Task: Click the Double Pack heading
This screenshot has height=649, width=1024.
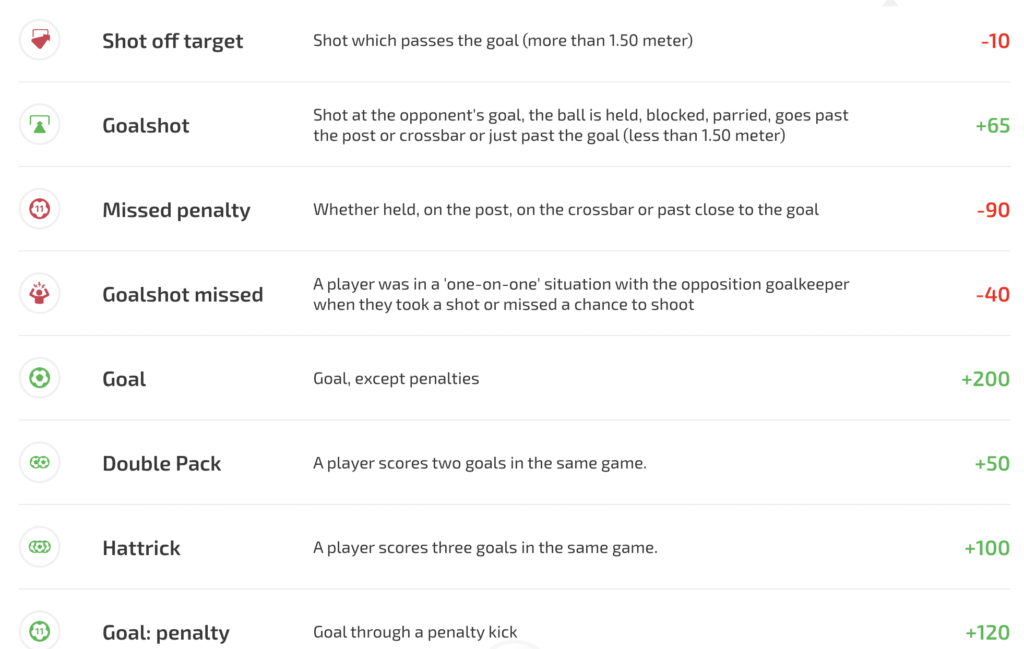Action: tap(161, 464)
